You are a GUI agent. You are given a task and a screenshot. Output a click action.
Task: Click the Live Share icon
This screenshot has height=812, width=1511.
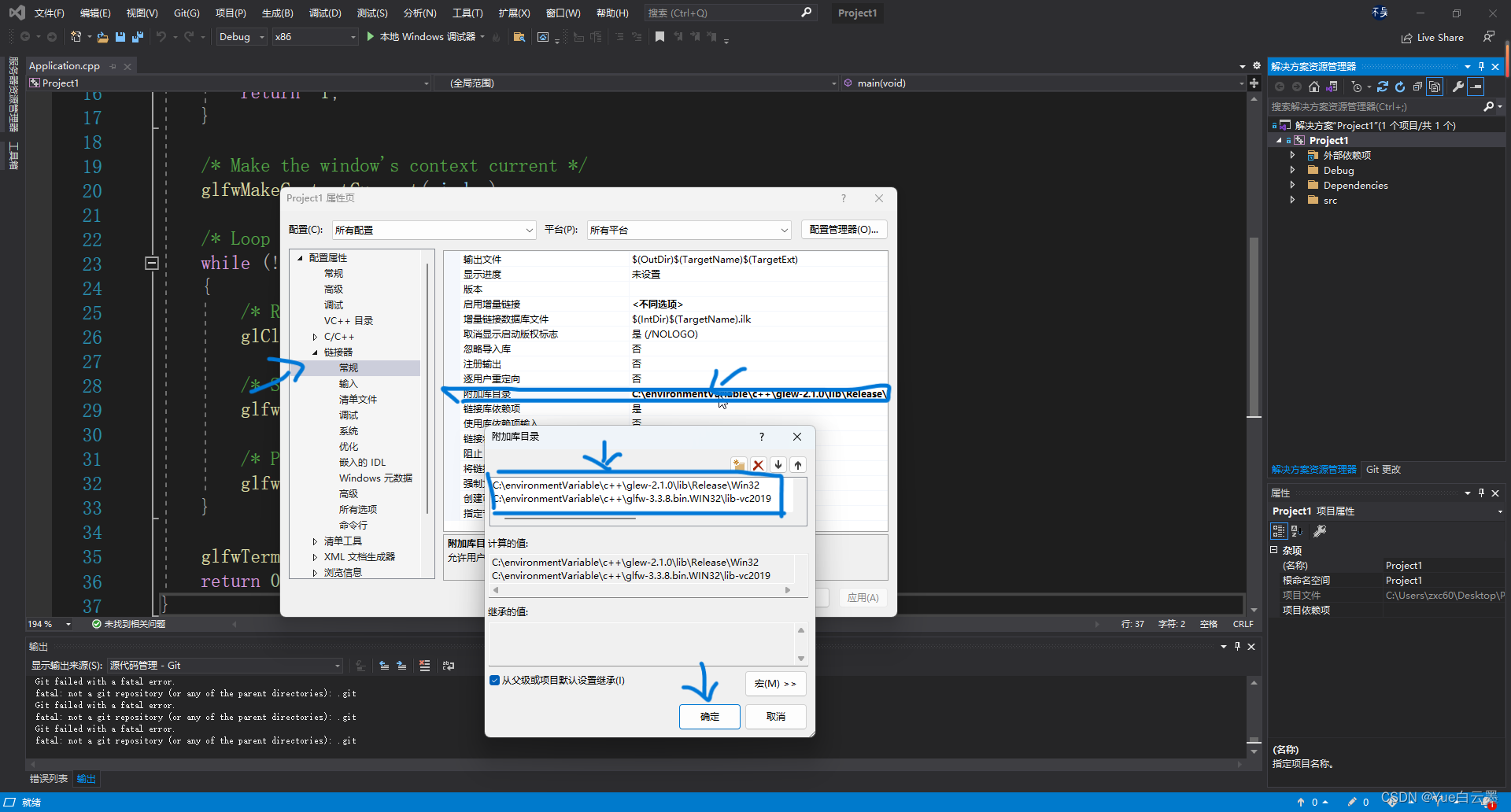coord(1432,38)
